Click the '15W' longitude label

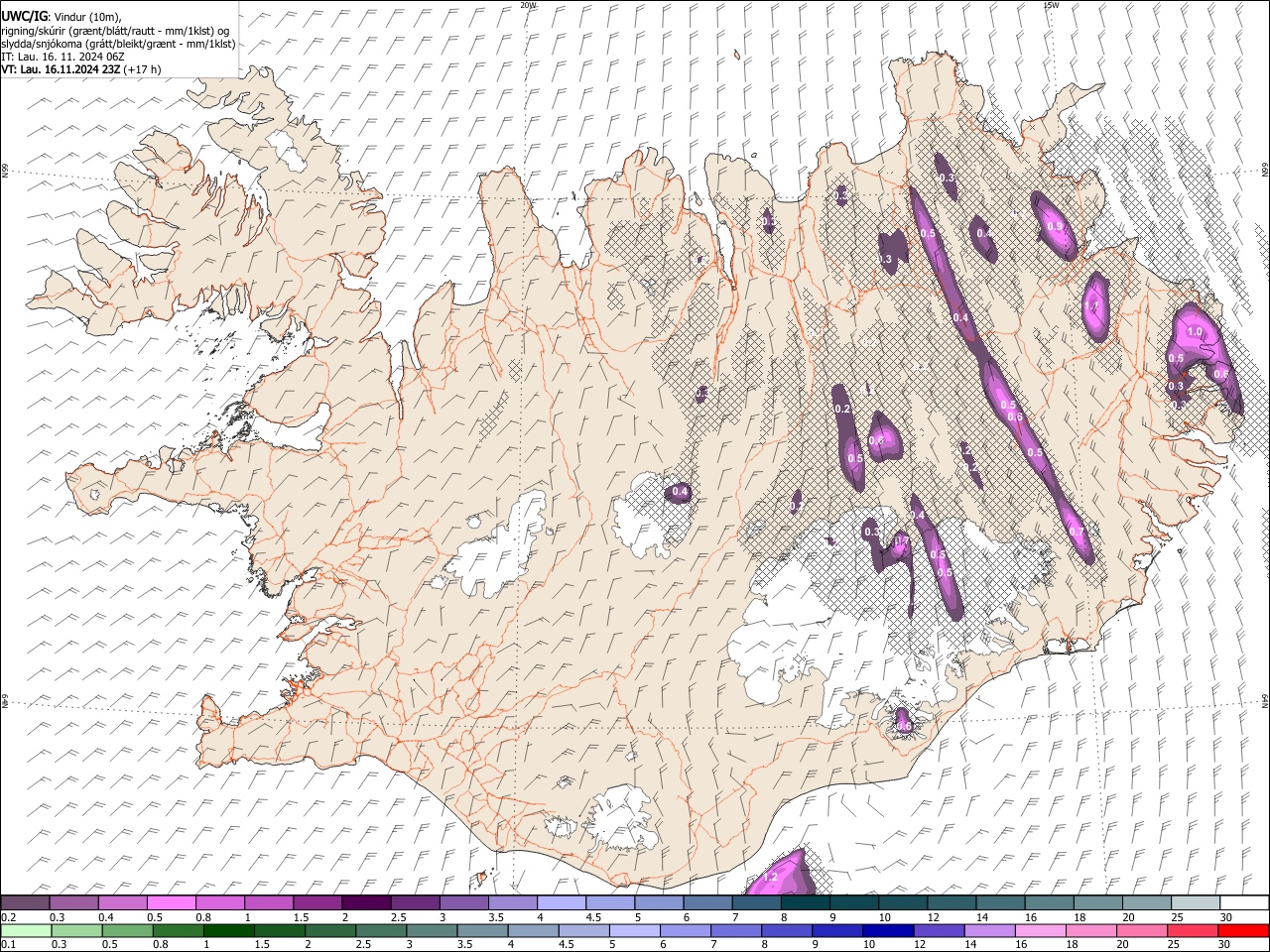[1051, 5]
